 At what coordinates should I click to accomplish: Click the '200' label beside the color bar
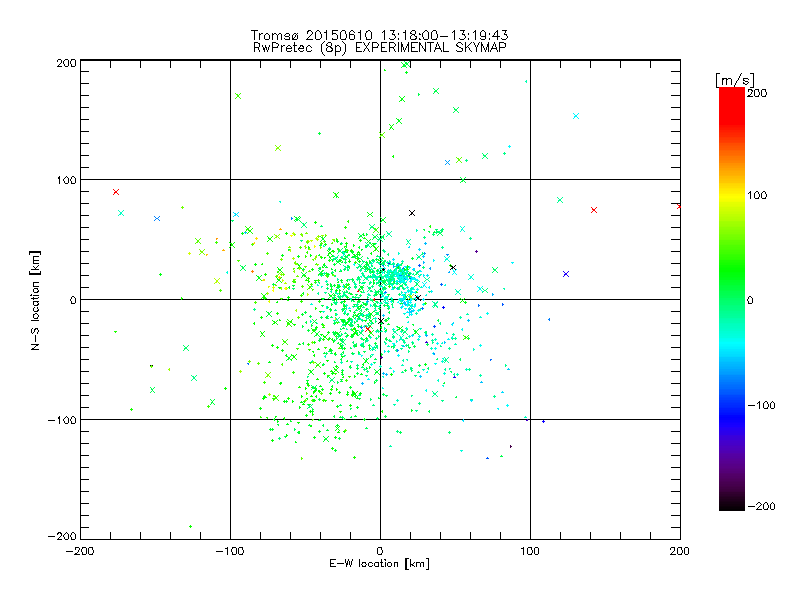pos(757,93)
